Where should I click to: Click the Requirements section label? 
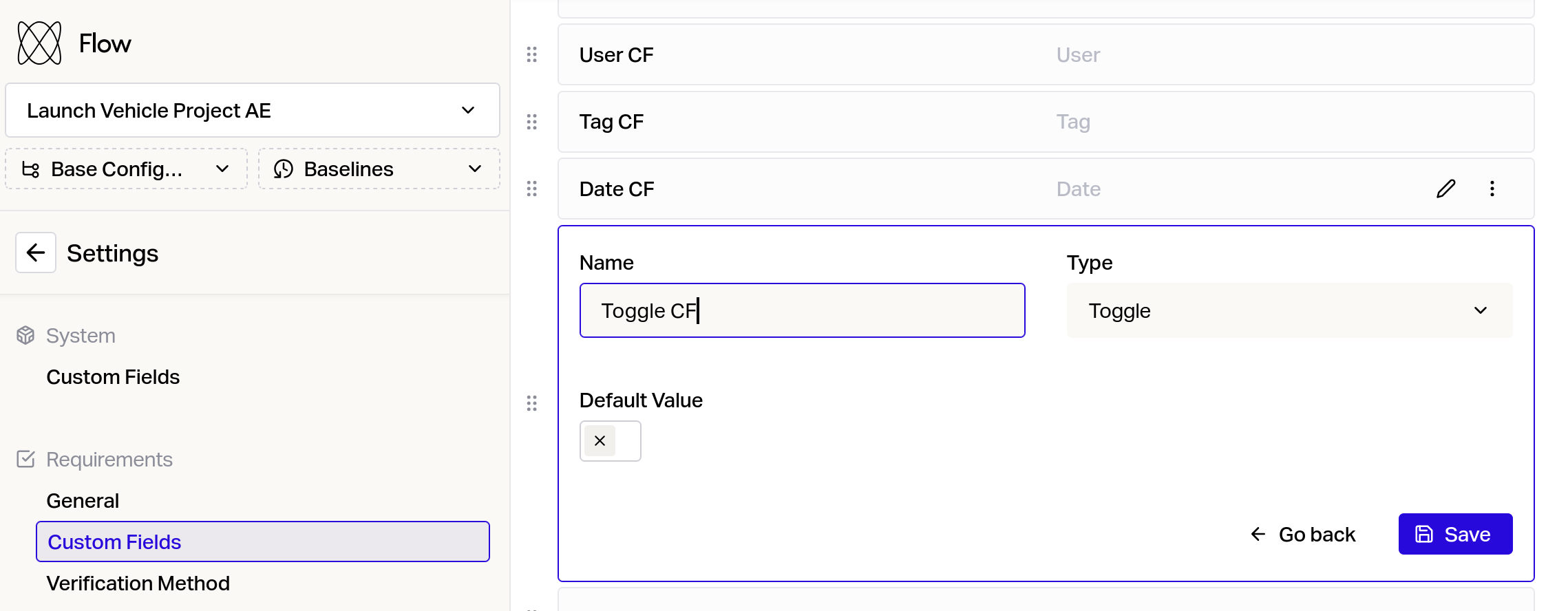coord(109,460)
